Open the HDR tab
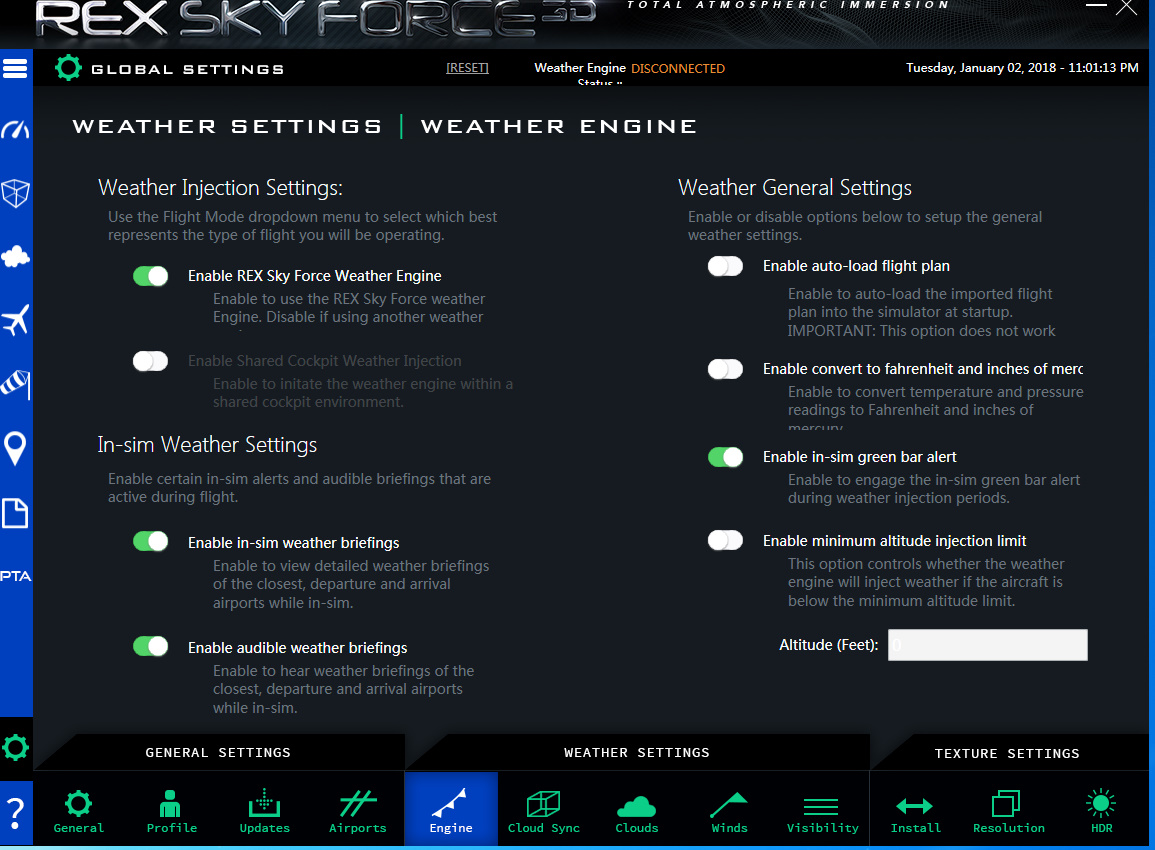Image resolution: width=1155 pixels, height=850 pixels. coord(1101,812)
